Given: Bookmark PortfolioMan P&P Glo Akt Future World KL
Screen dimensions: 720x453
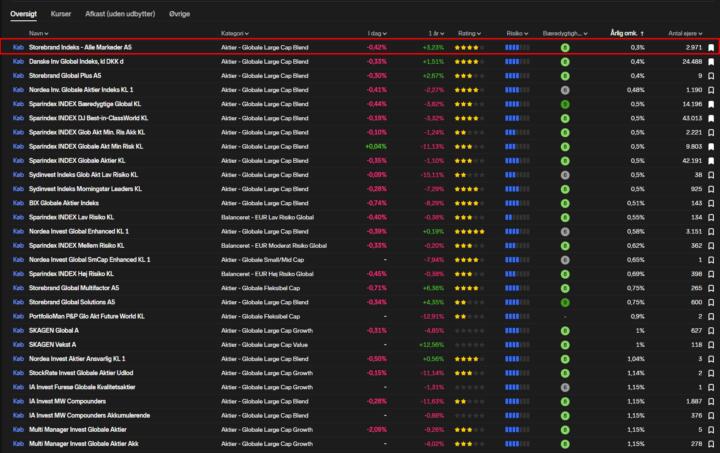Looking at the screenshot, I should 711,316.
